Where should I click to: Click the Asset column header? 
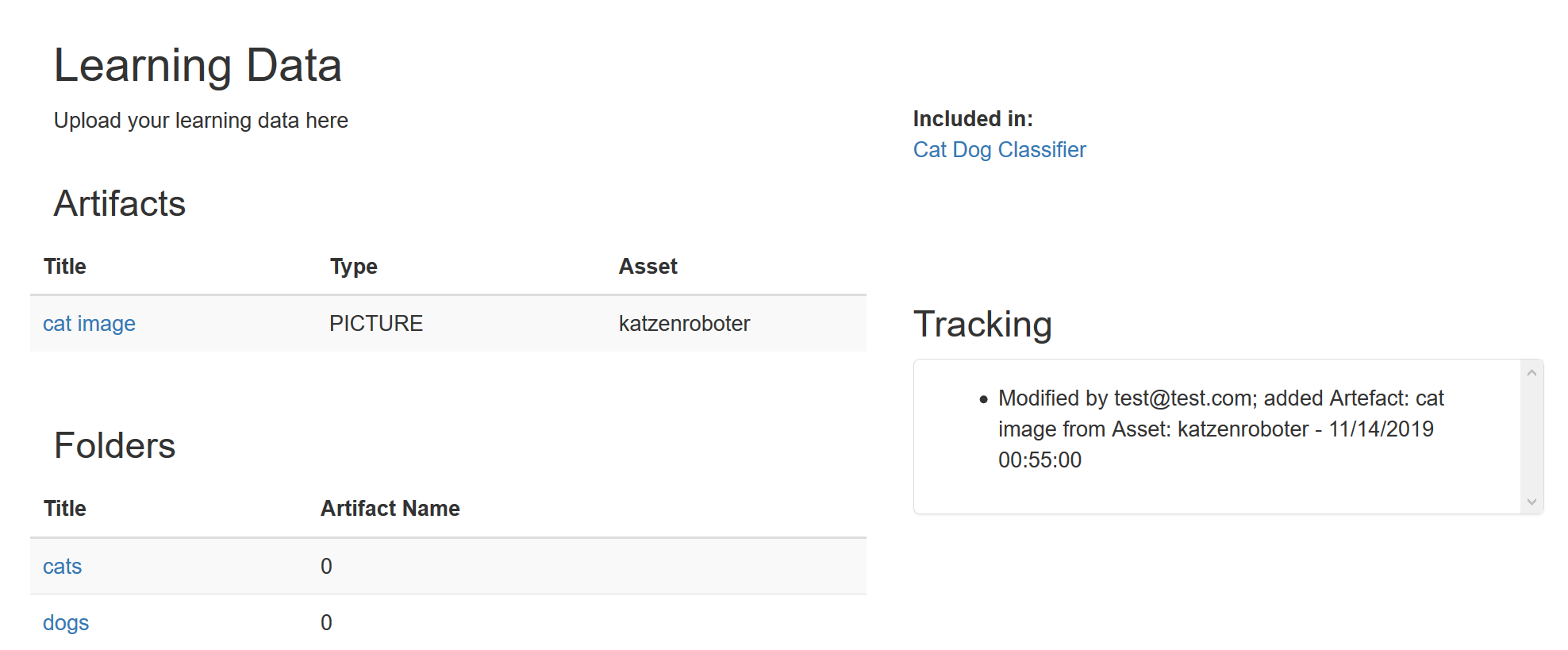pyautogui.click(x=648, y=267)
